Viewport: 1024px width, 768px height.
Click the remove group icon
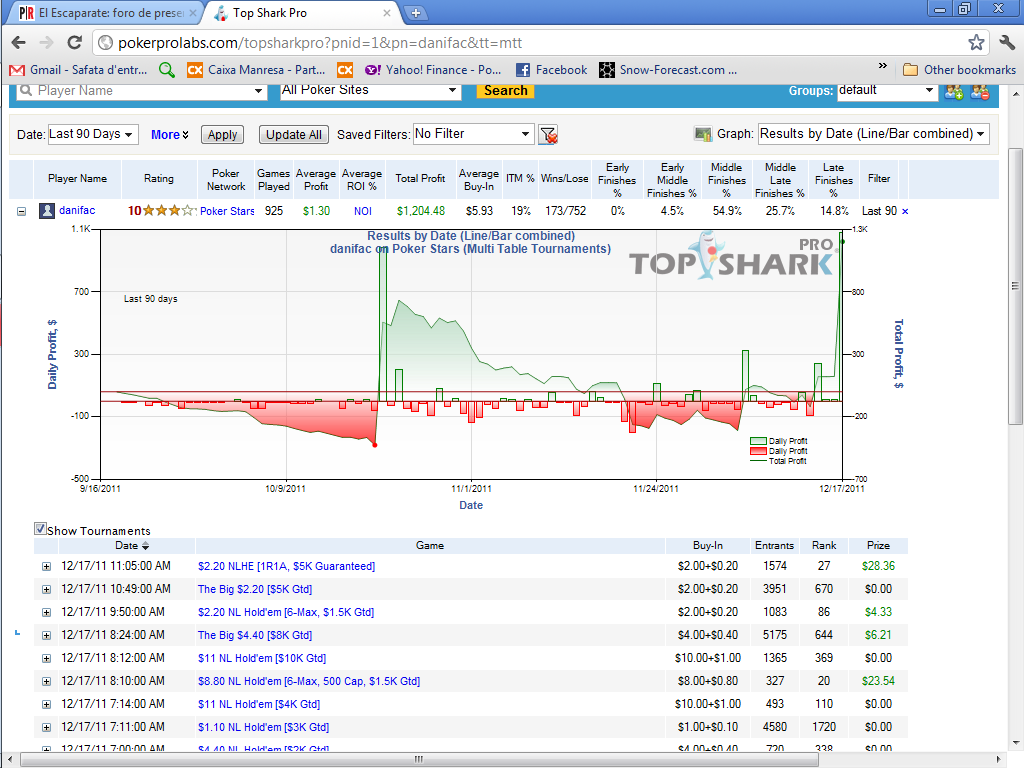(x=980, y=91)
